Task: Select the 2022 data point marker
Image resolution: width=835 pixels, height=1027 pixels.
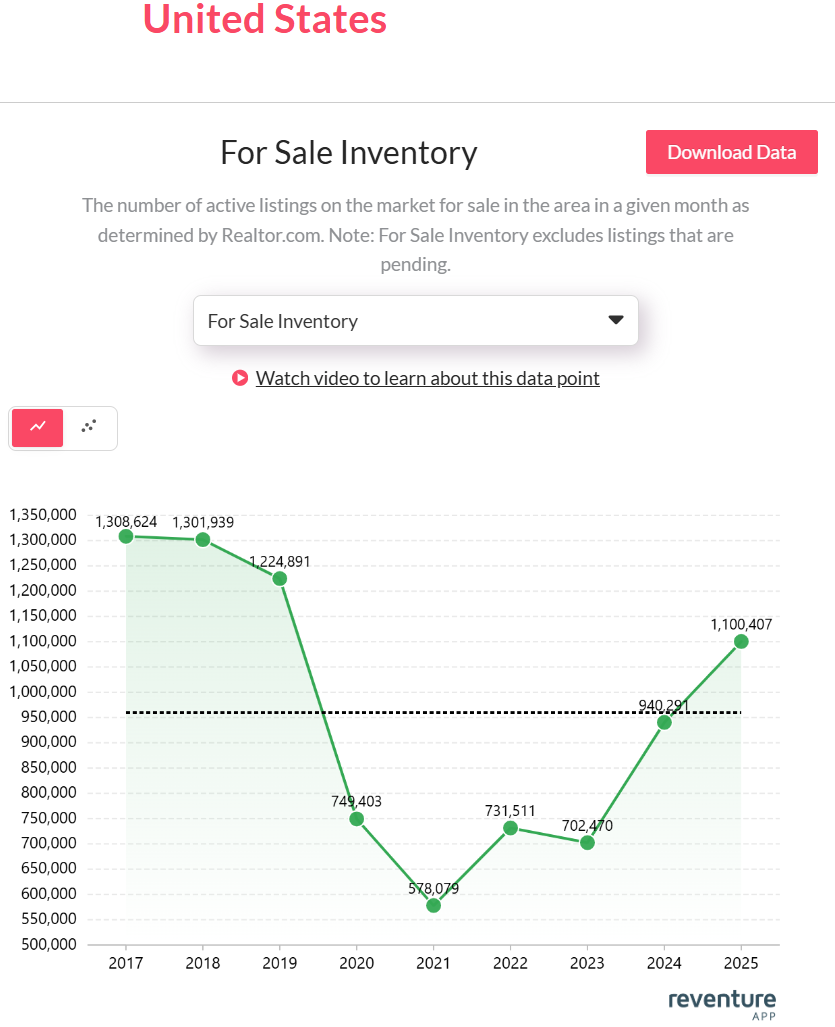Action: pyautogui.click(x=510, y=827)
